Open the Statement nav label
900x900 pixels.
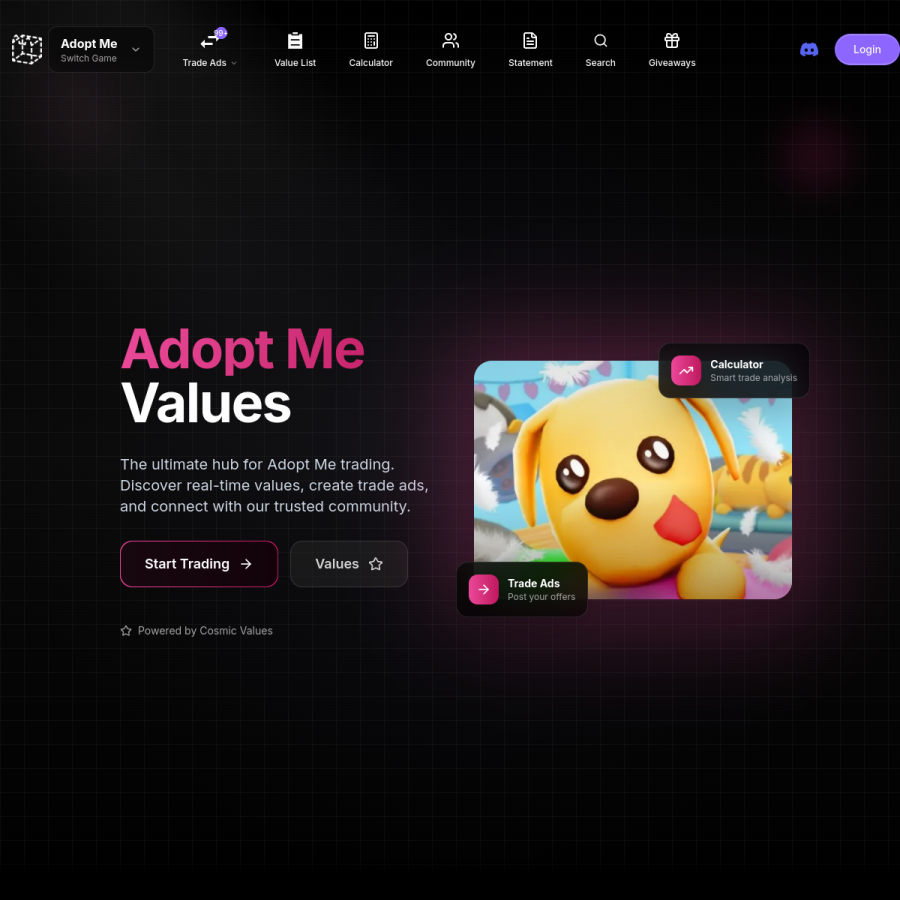530,63
